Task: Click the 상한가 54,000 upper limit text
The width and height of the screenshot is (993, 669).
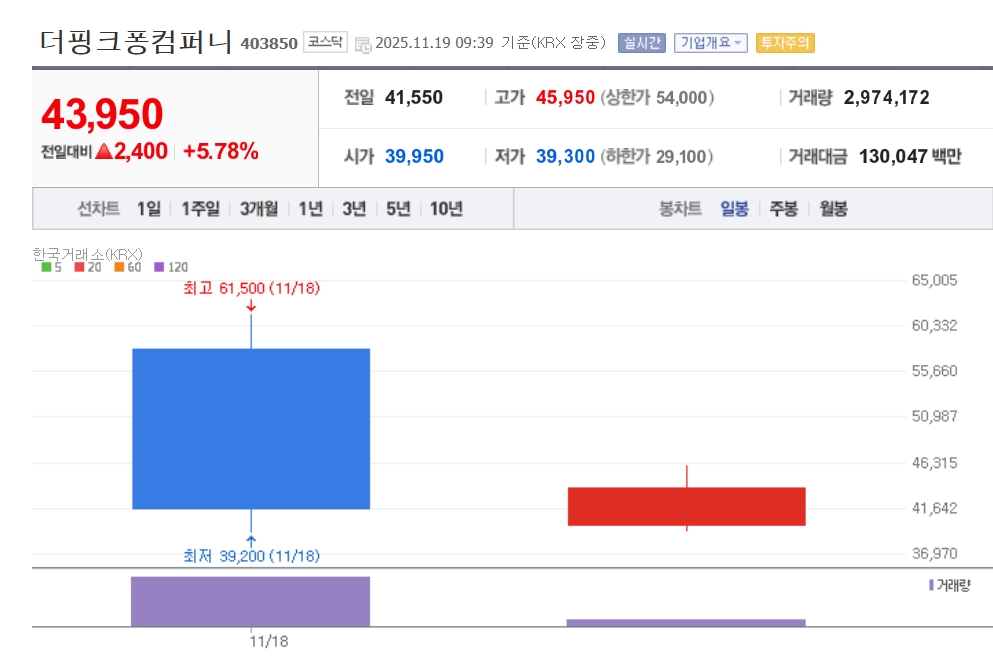Action: pyautogui.click(x=657, y=97)
